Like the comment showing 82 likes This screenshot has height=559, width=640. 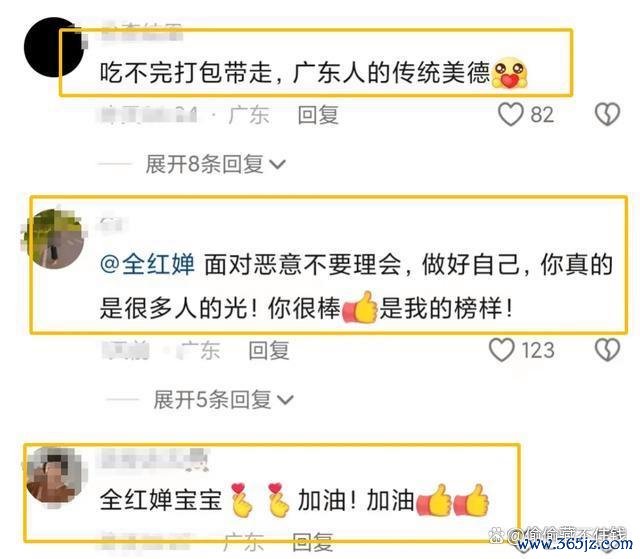click(x=511, y=114)
